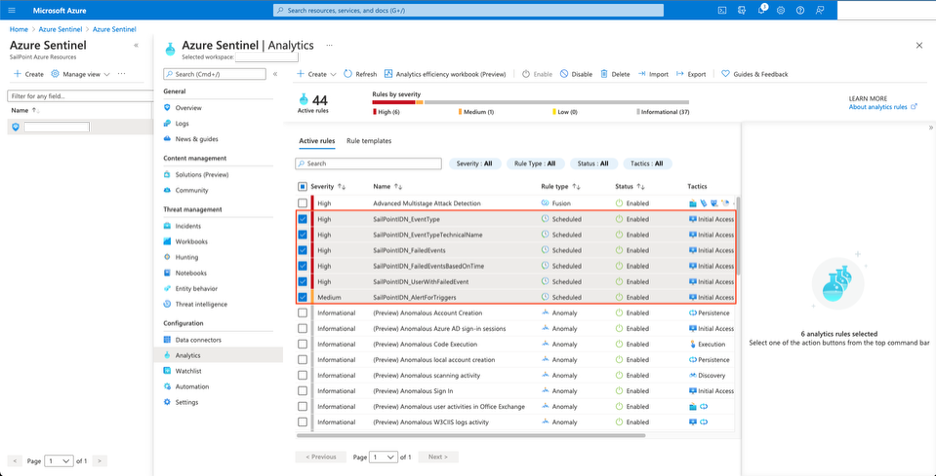Open portal settings gear icon
This screenshot has height=476, width=936.
[x=781, y=10]
